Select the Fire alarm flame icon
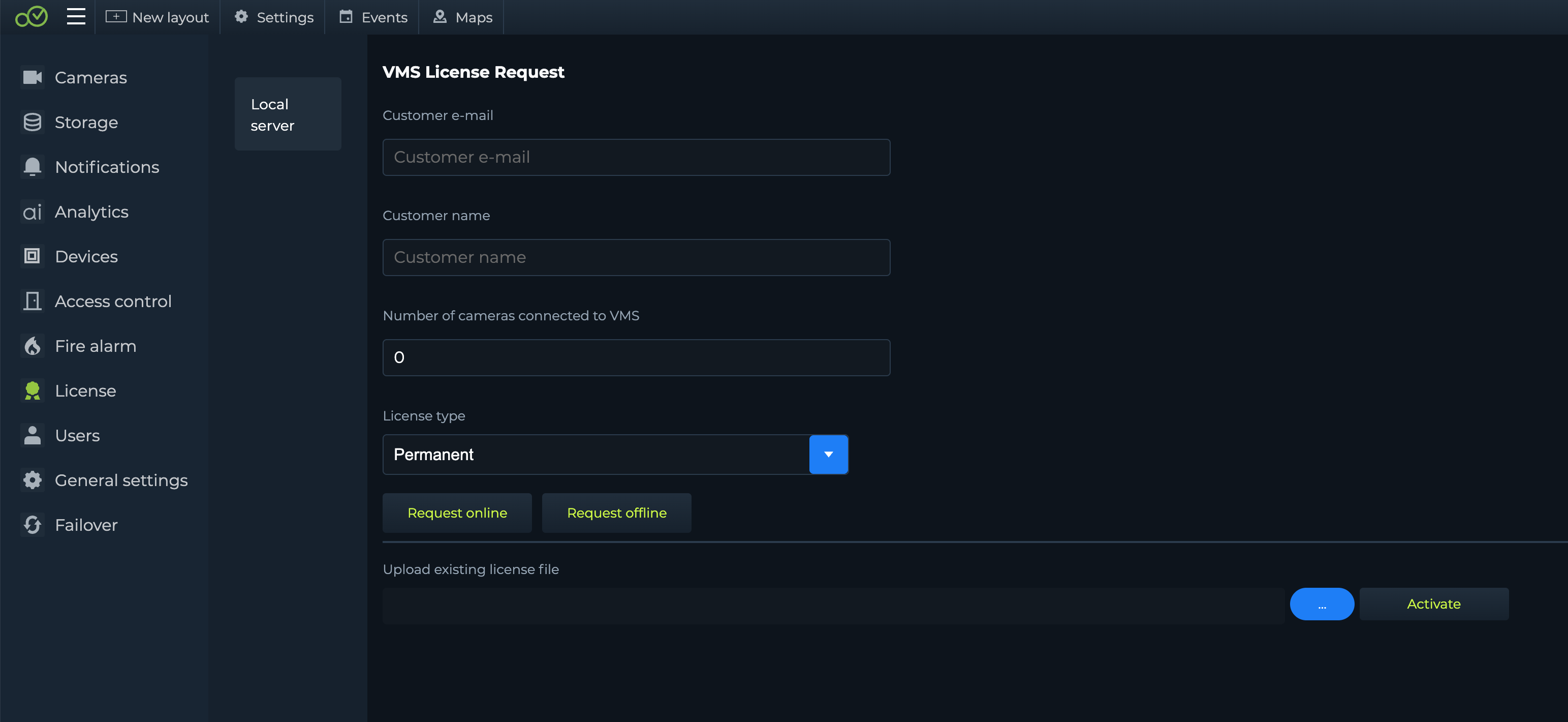Image resolution: width=1568 pixels, height=722 pixels. 32,346
